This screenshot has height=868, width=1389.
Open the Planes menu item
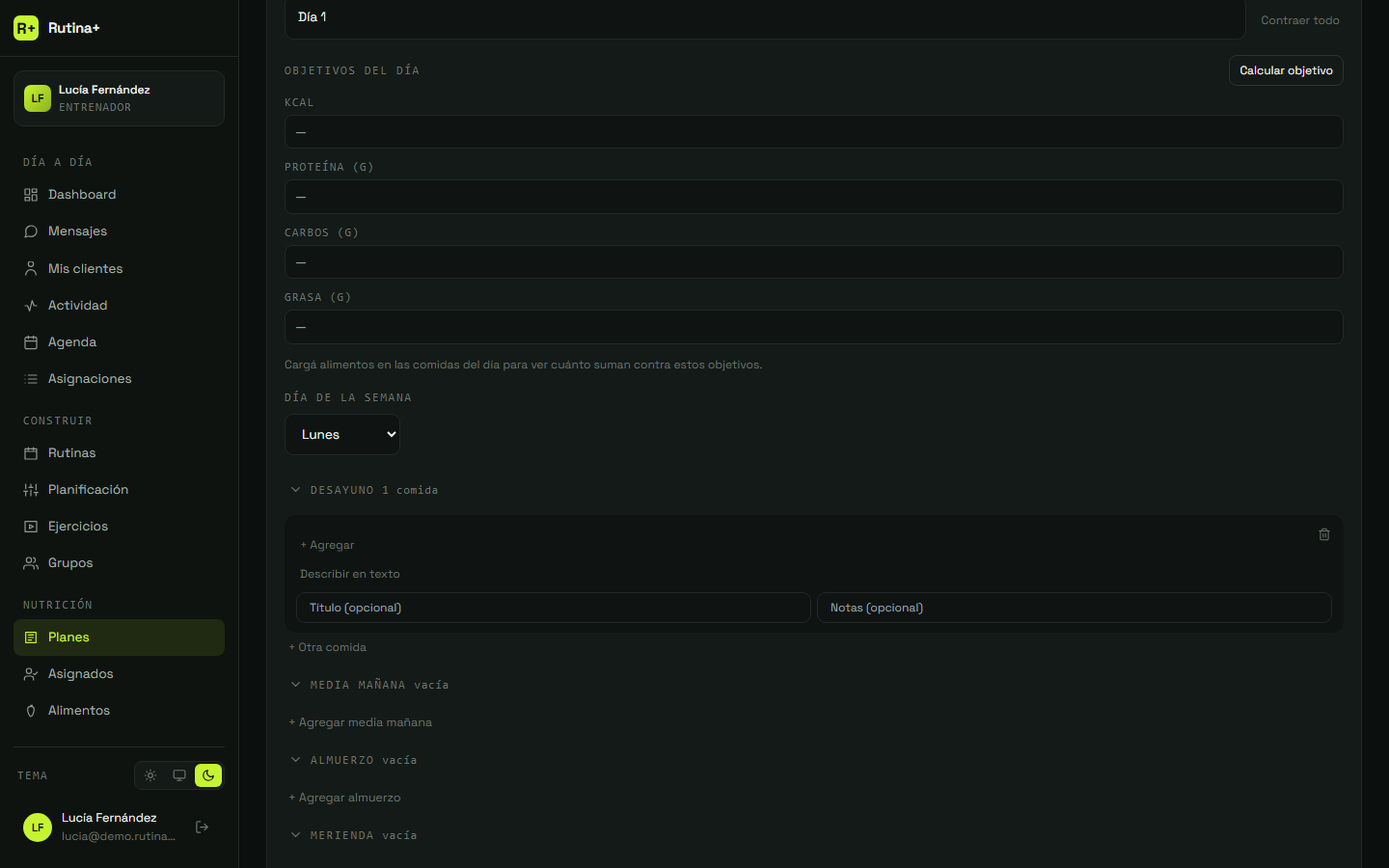click(119, 637)
